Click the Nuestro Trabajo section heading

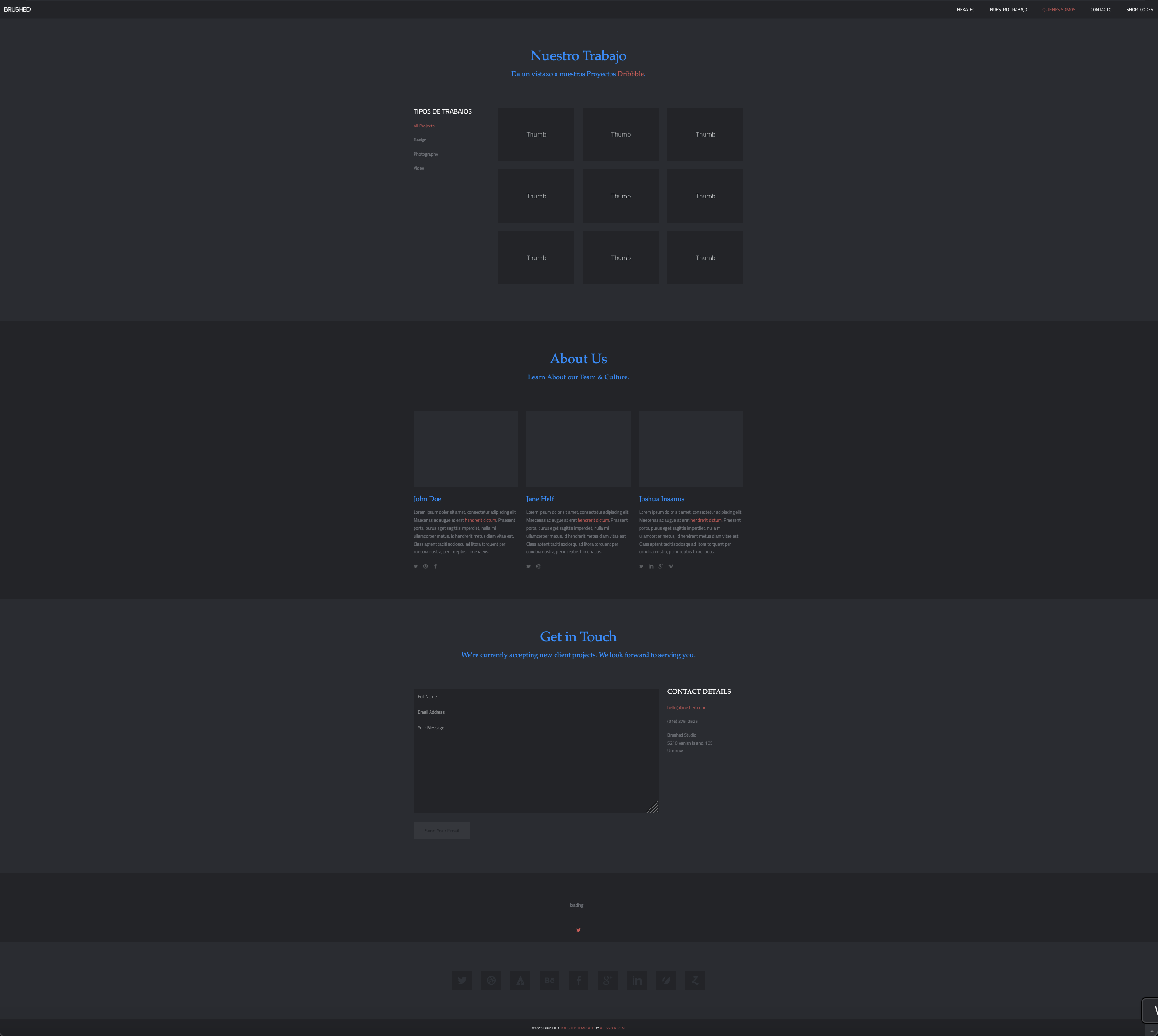point(578,56)
